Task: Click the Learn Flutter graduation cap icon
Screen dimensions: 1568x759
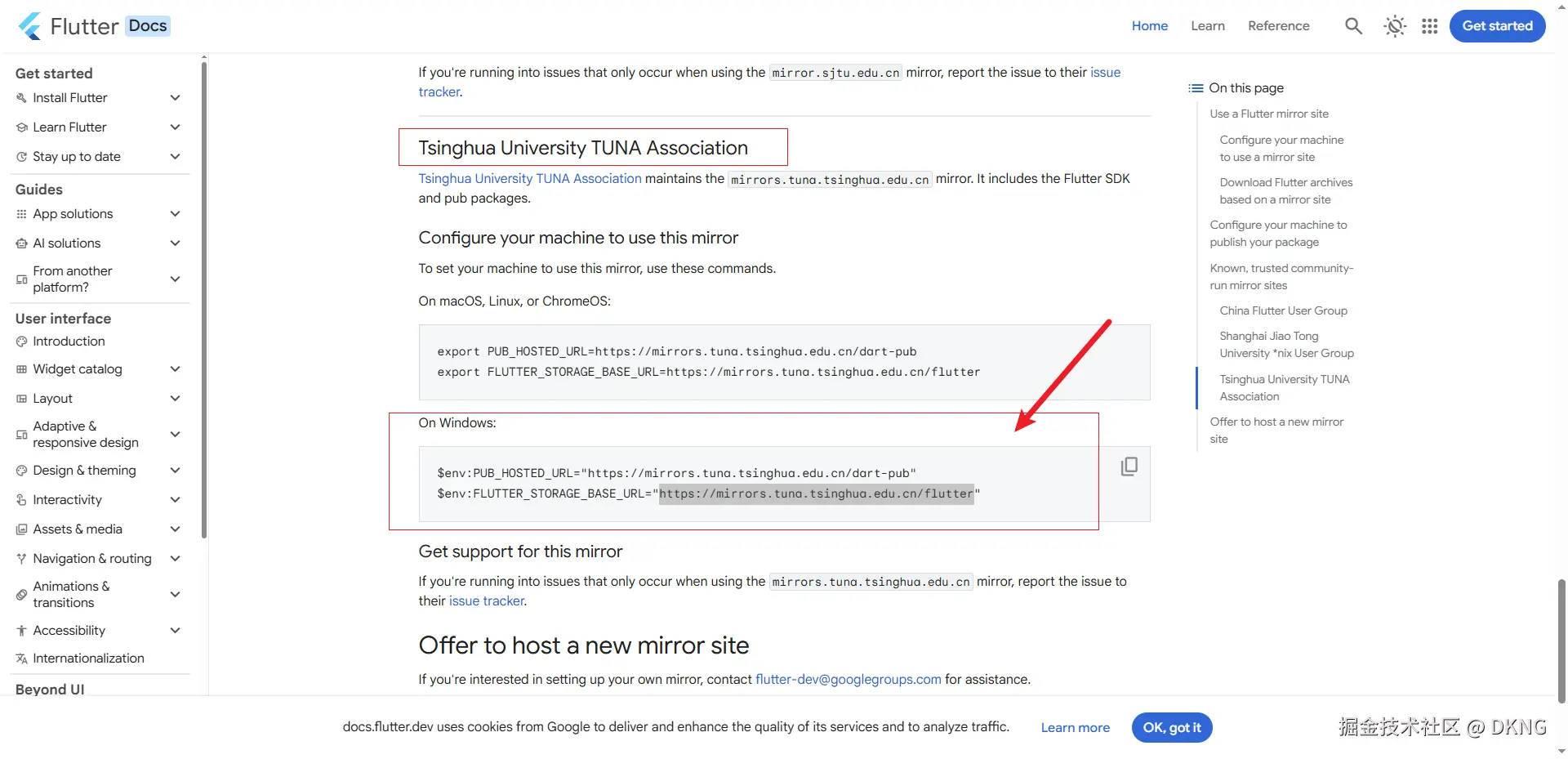Action: (21, 127)
